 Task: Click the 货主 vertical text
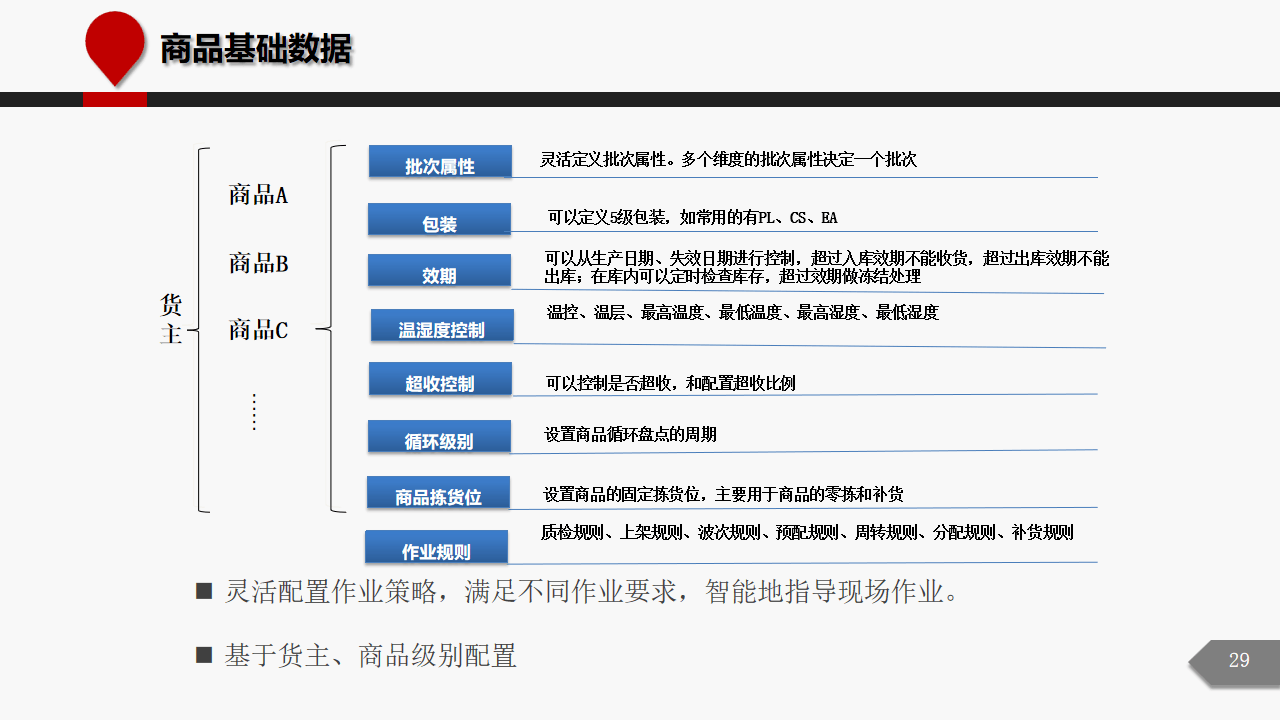(171, 319)
